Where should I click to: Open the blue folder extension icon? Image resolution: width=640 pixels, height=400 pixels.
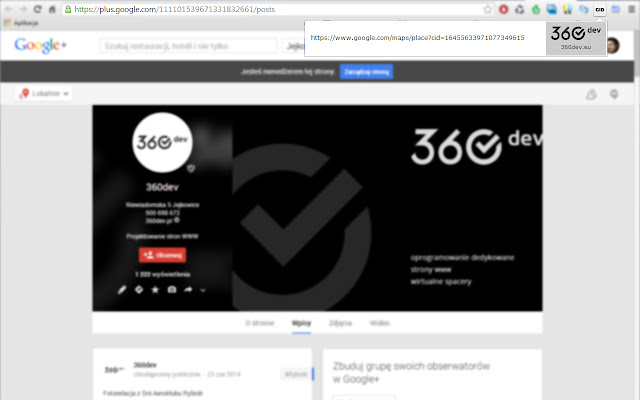(x=616, y=9)
